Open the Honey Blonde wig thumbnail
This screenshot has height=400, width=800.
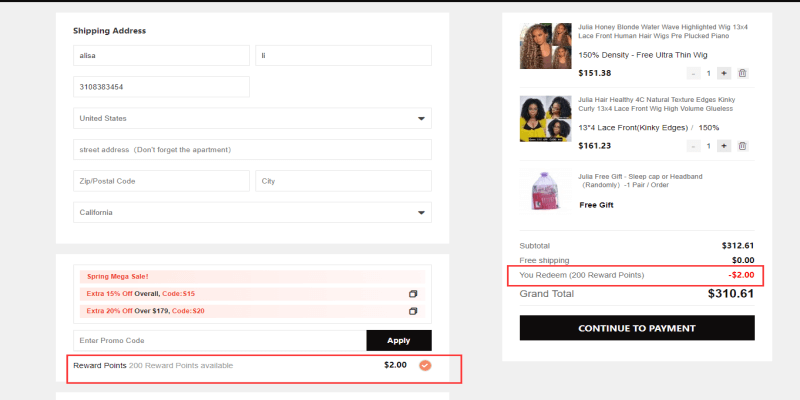pos(545,46)
